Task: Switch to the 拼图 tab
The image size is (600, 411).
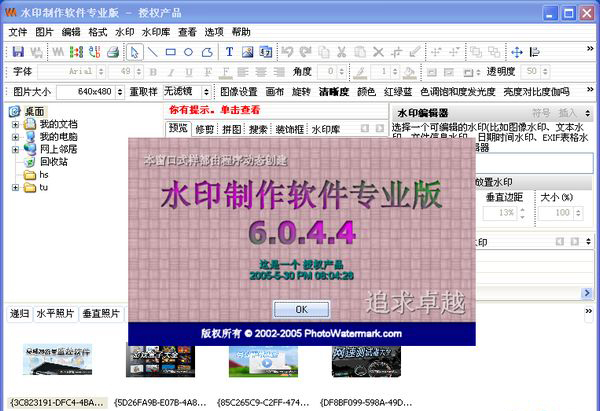Action: pos(232,129)
